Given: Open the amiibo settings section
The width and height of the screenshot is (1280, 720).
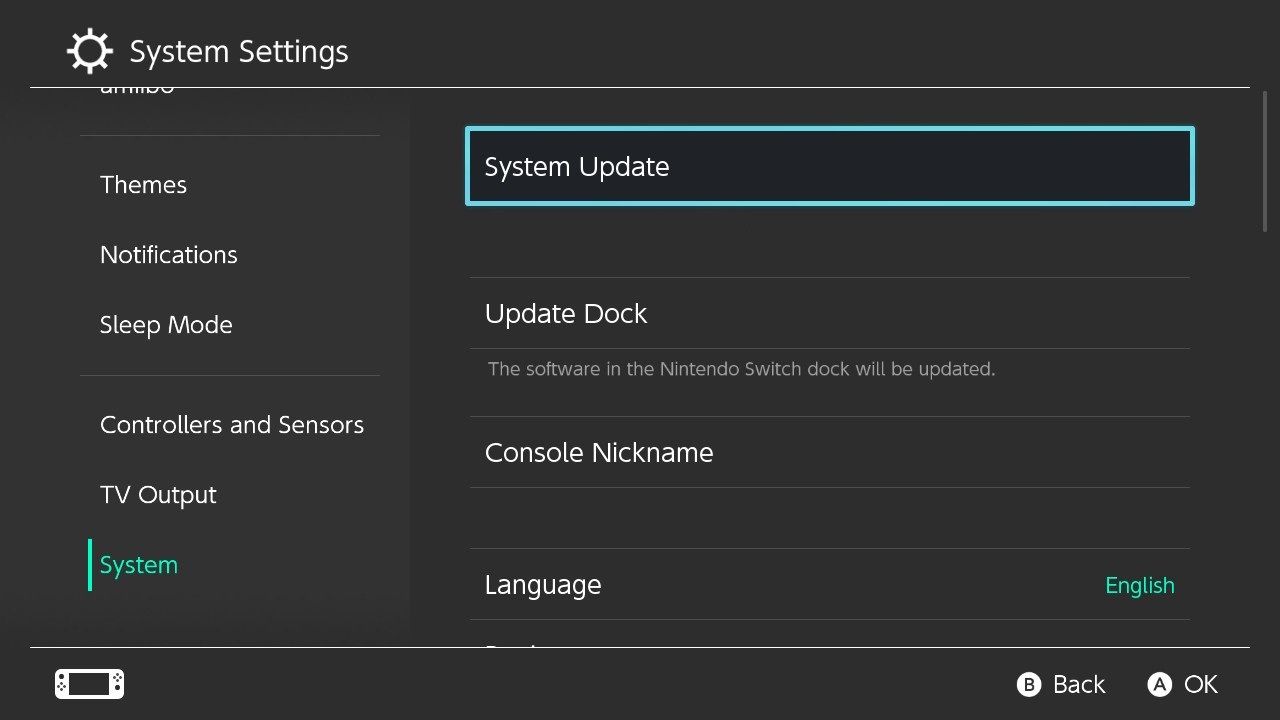Looking at the screenshot, I should [137, 86].
